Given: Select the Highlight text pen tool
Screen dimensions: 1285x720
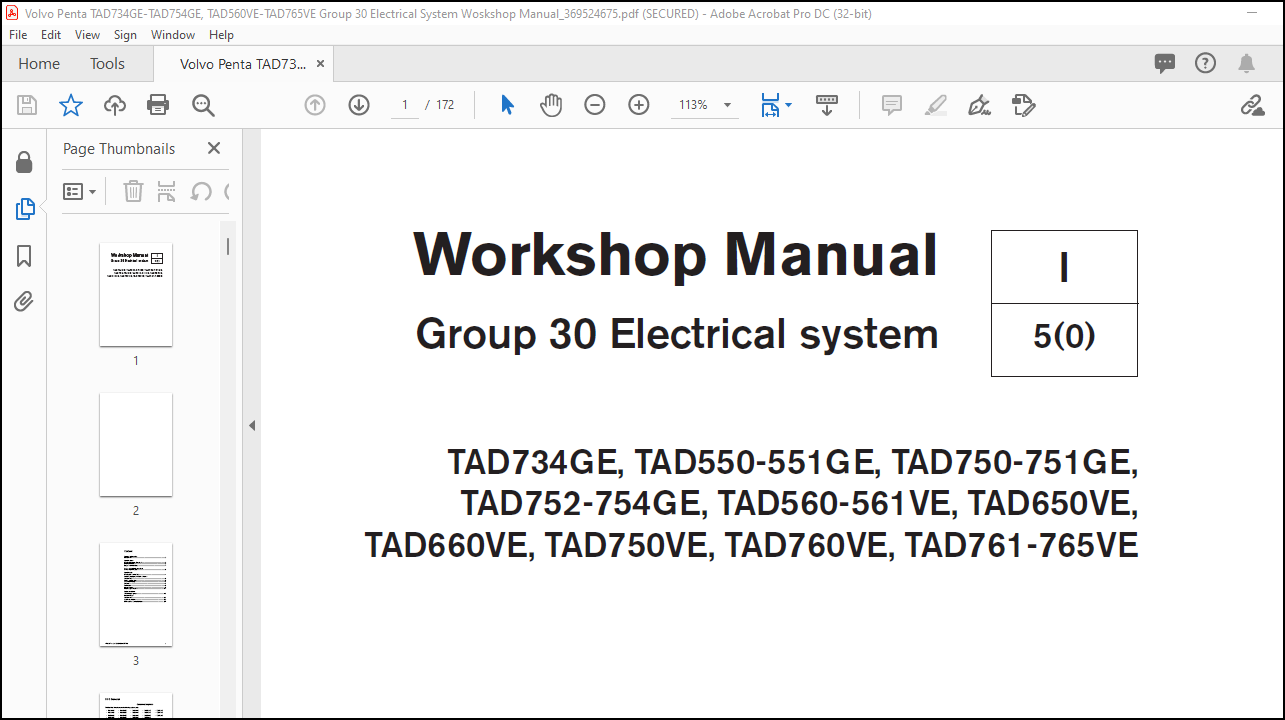Looking at the screenshot, I should point(936,105).
